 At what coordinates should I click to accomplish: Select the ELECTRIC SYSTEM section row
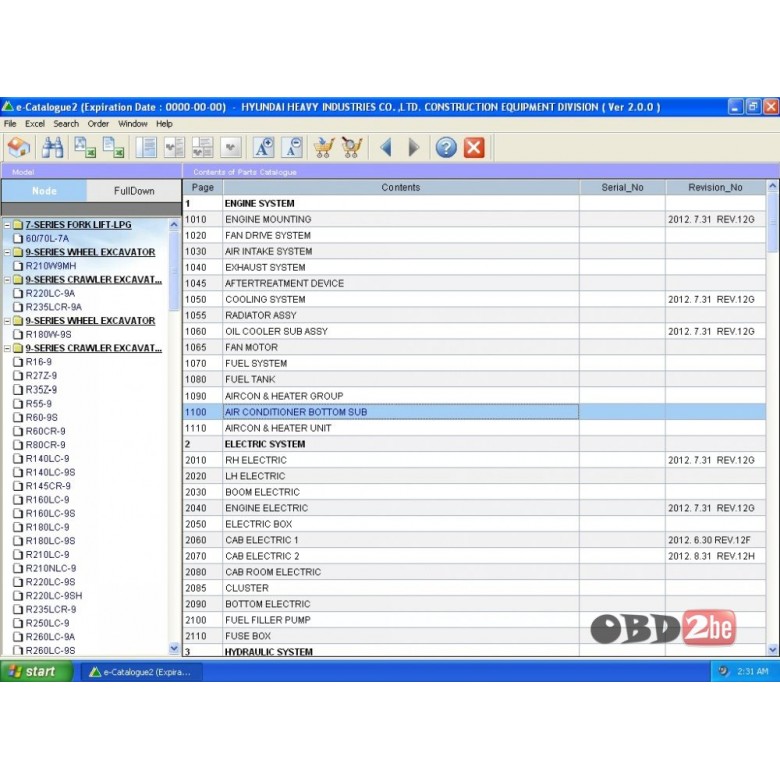pos(474,444)
